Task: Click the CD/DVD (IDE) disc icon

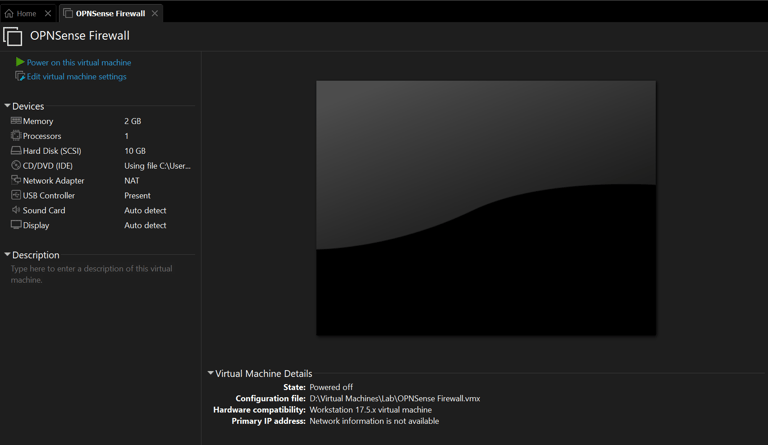Action: pyautogui.click(x=16, y=165)
